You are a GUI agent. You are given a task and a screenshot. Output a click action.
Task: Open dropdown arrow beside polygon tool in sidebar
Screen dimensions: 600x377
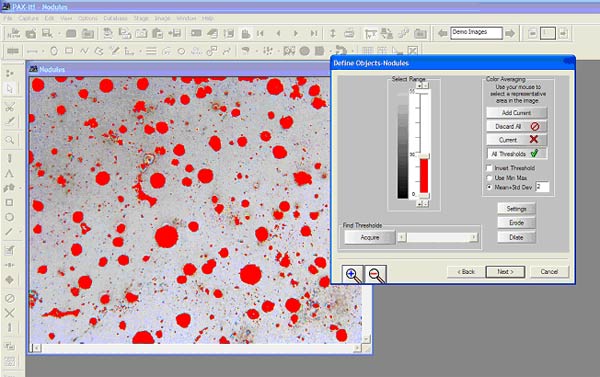[x=20, y=188]
